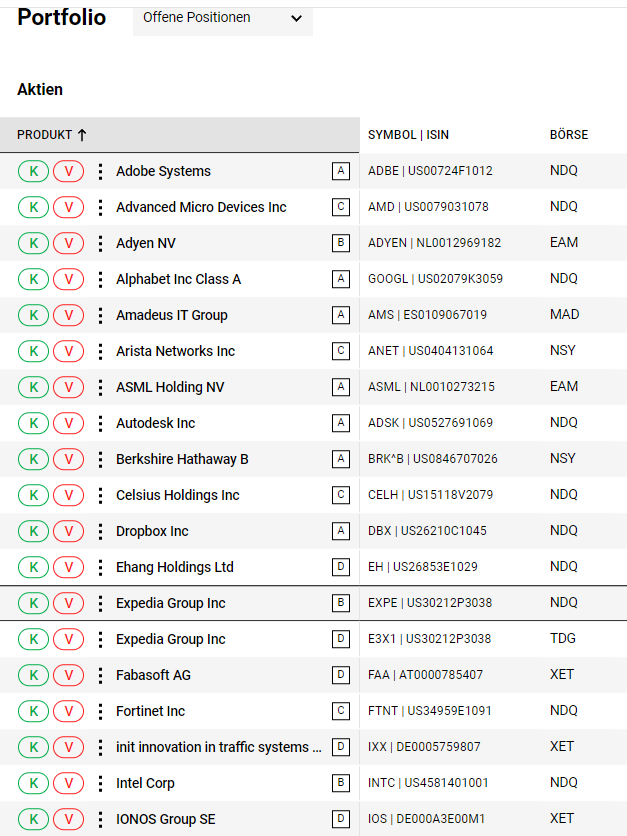Click the K buy icon for Intel Corp
The height and width of the screenshot is (836, 627).
click(x=33, y=783)
